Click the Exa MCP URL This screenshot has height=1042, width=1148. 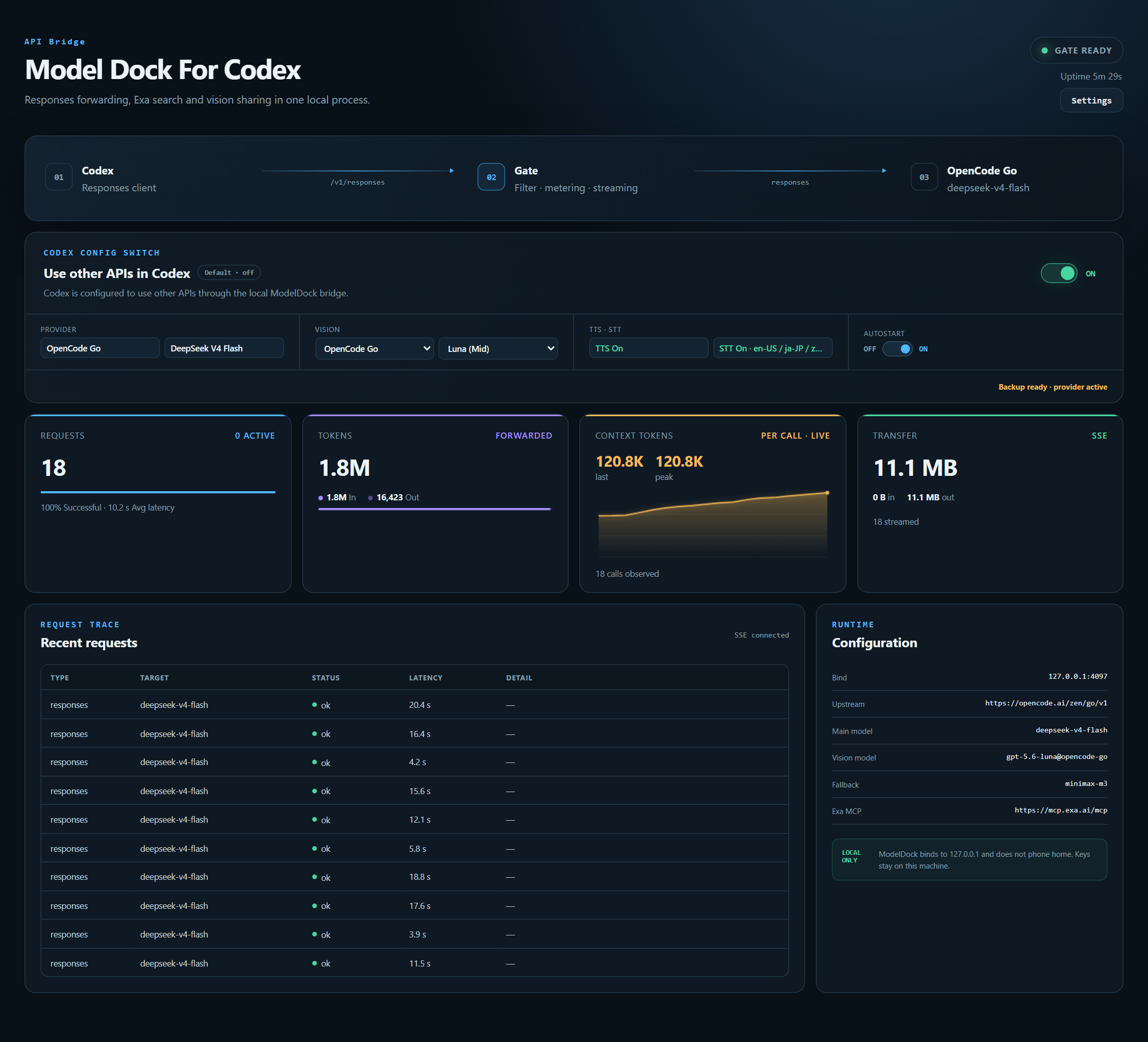click(1060, 810)
